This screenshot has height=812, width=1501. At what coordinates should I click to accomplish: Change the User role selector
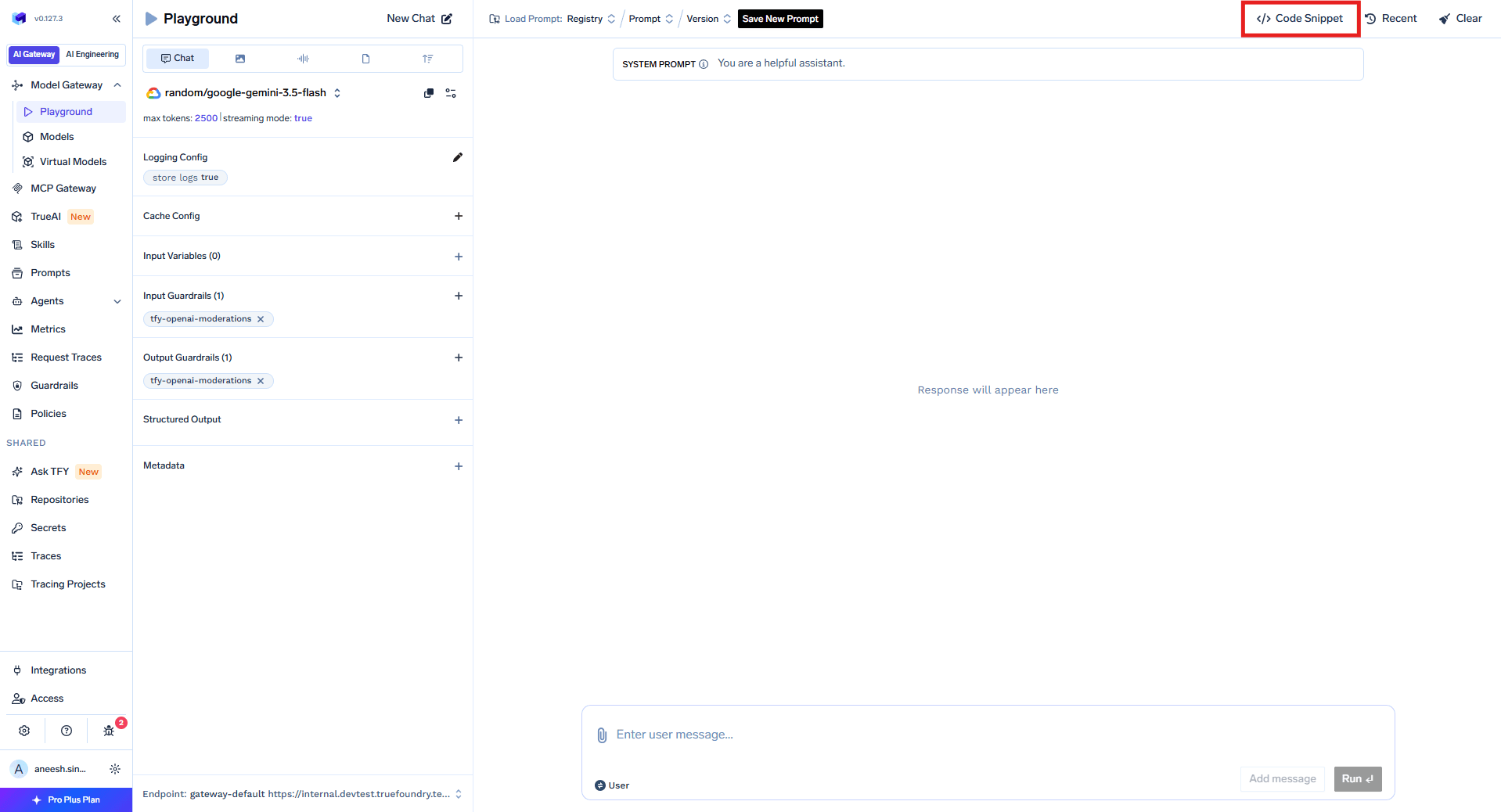(x=612, y=785)
